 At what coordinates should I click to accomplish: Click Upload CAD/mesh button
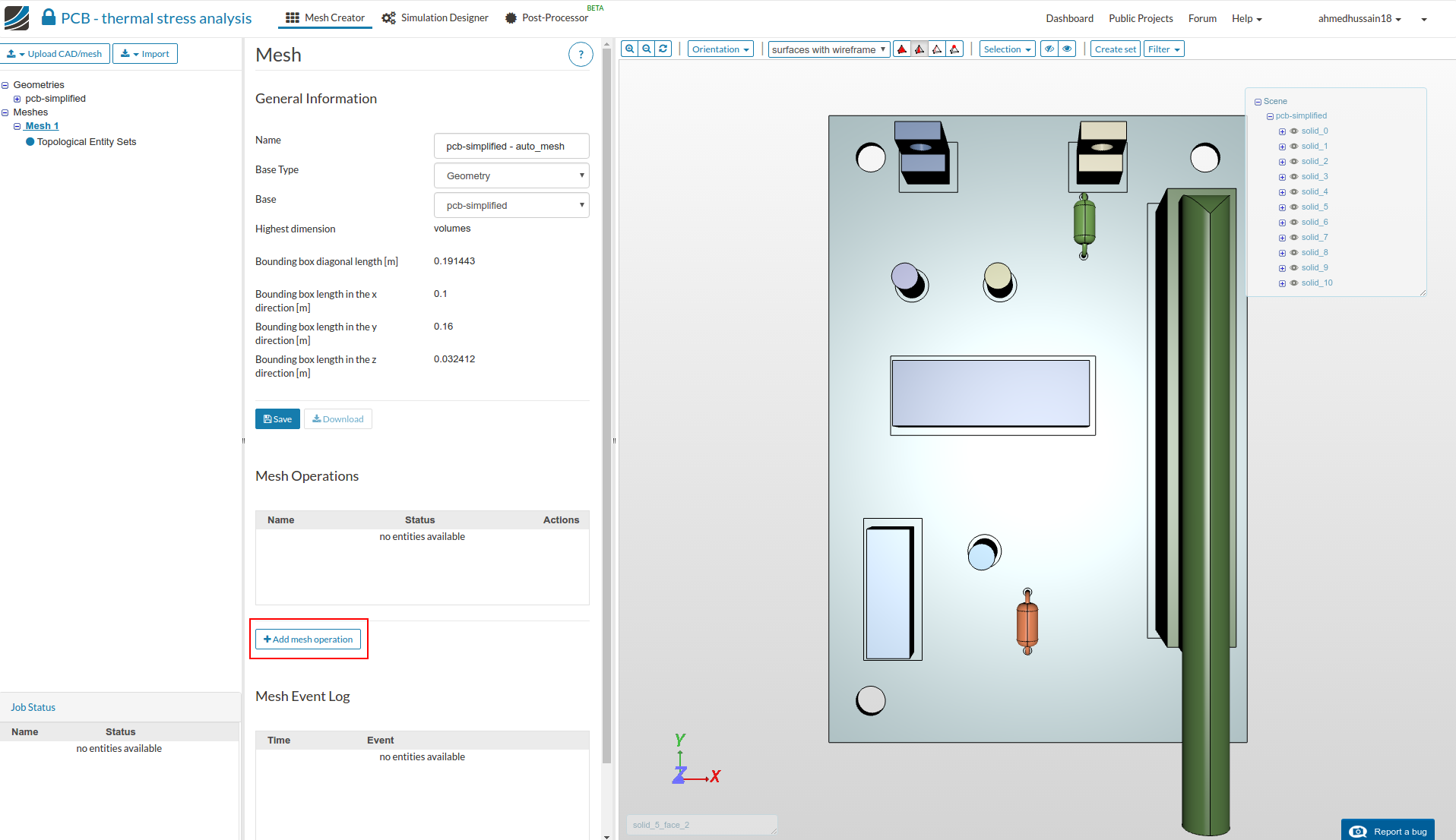click(55, 54)
